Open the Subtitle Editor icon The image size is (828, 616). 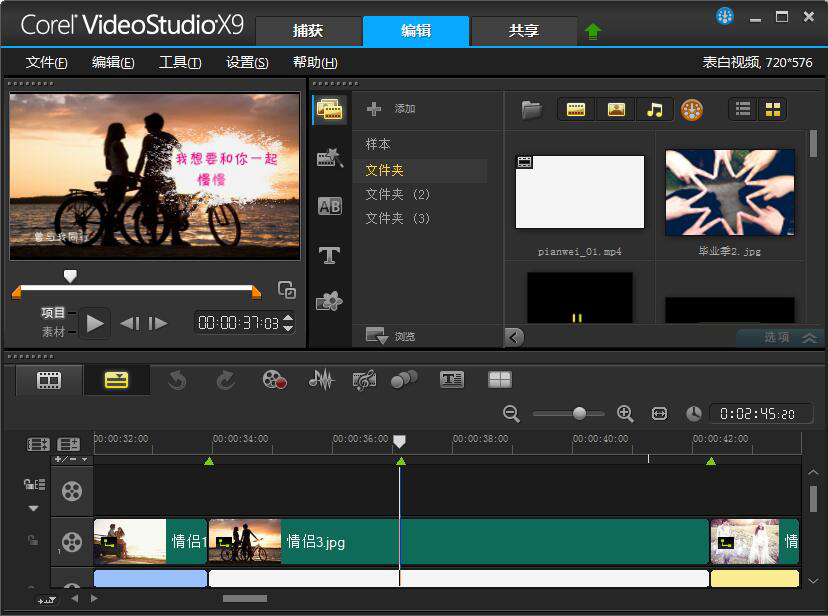pyautogui.click(x=452, y=380)
